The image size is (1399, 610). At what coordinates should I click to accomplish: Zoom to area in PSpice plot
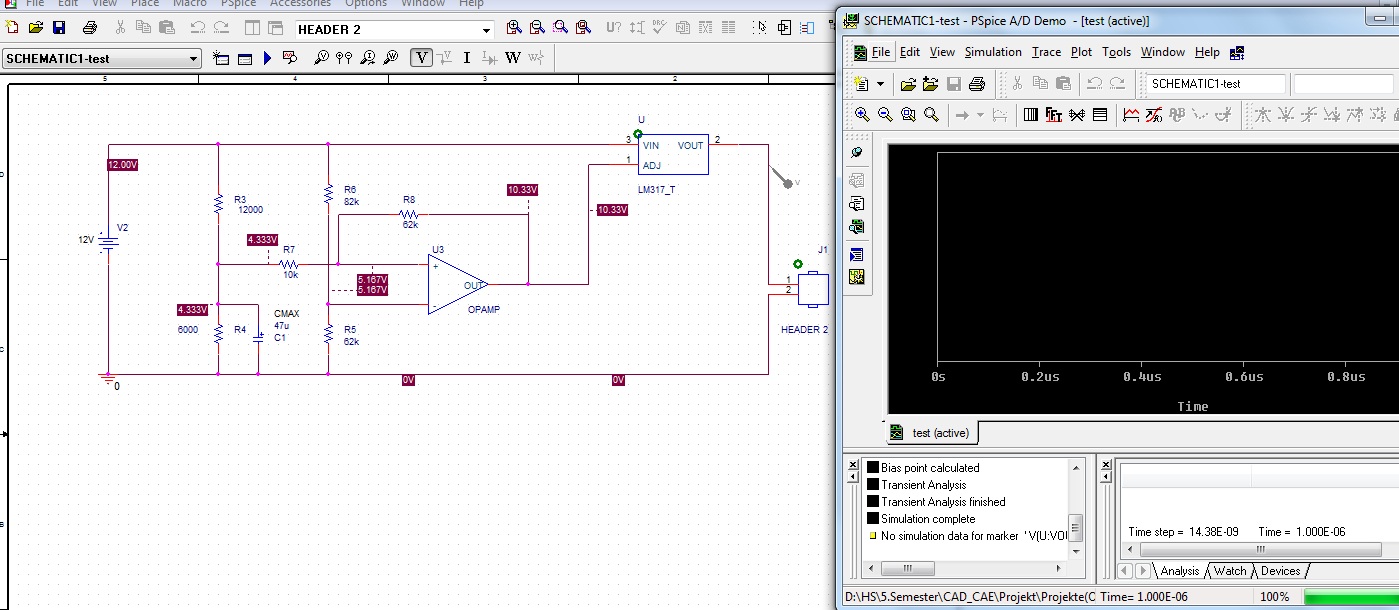pos(908,115)
